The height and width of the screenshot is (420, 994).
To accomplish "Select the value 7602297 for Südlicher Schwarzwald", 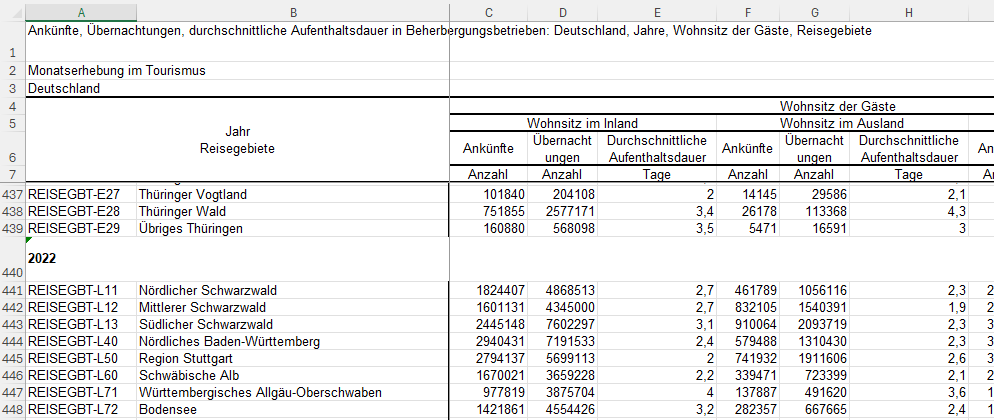I will 563,325.
